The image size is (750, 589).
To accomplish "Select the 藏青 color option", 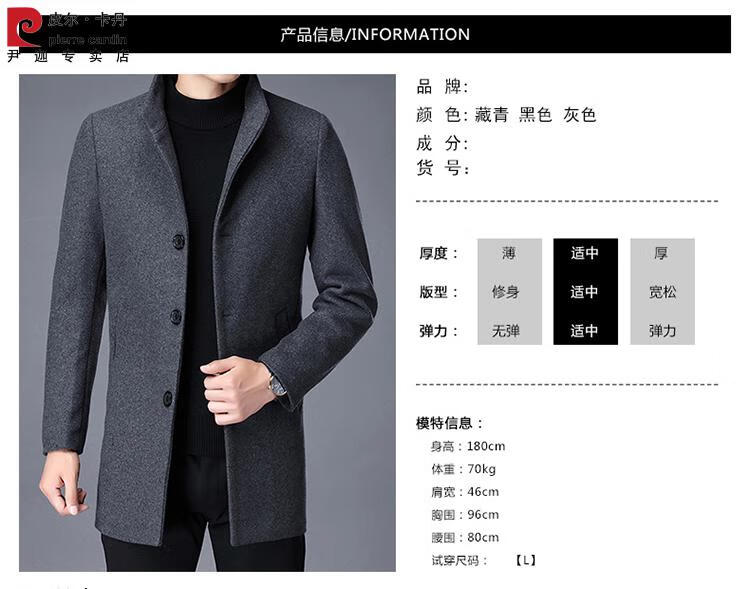I will pyautogui.click(x=491, y=115).
